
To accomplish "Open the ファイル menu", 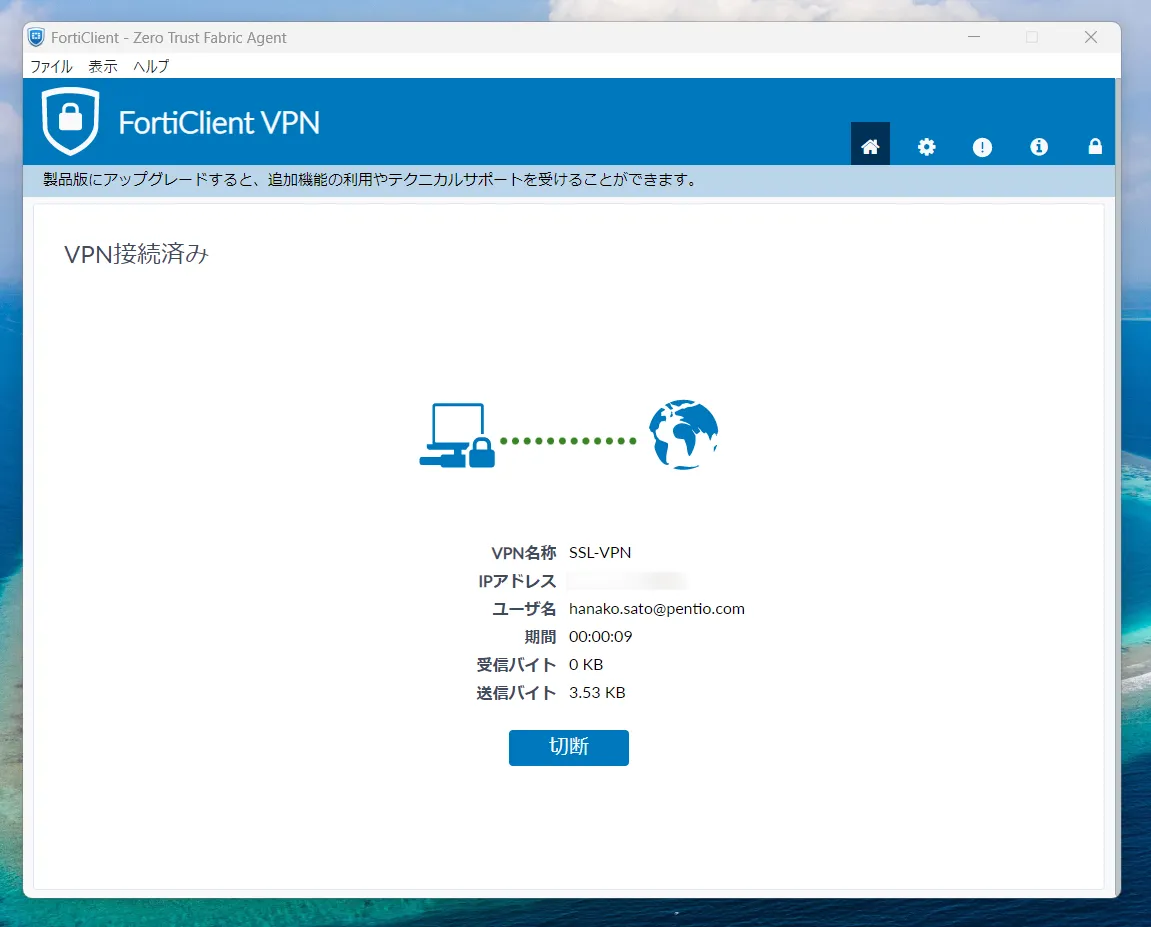I will coord(51,66).
